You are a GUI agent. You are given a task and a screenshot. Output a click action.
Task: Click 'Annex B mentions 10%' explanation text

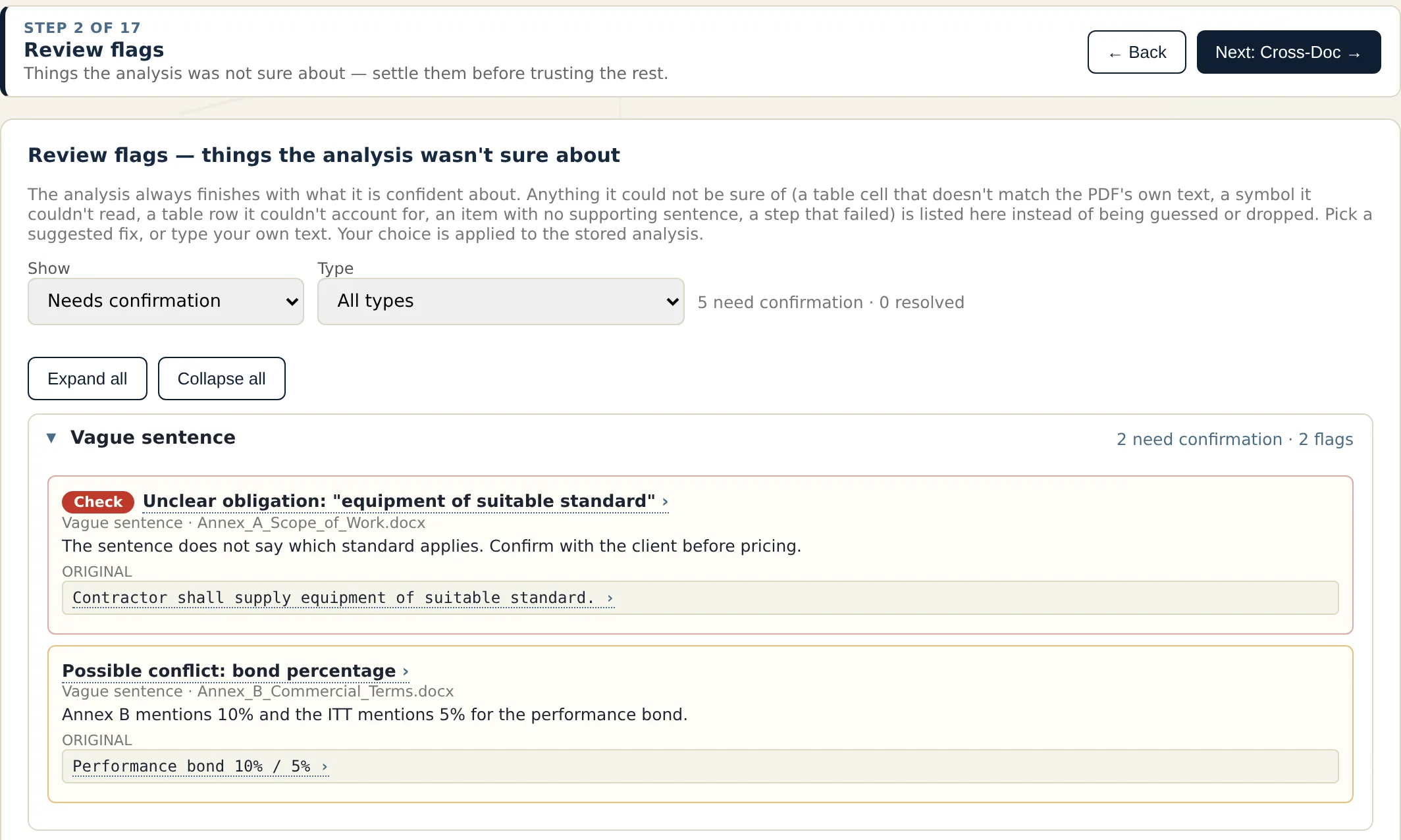coord(375,715)
